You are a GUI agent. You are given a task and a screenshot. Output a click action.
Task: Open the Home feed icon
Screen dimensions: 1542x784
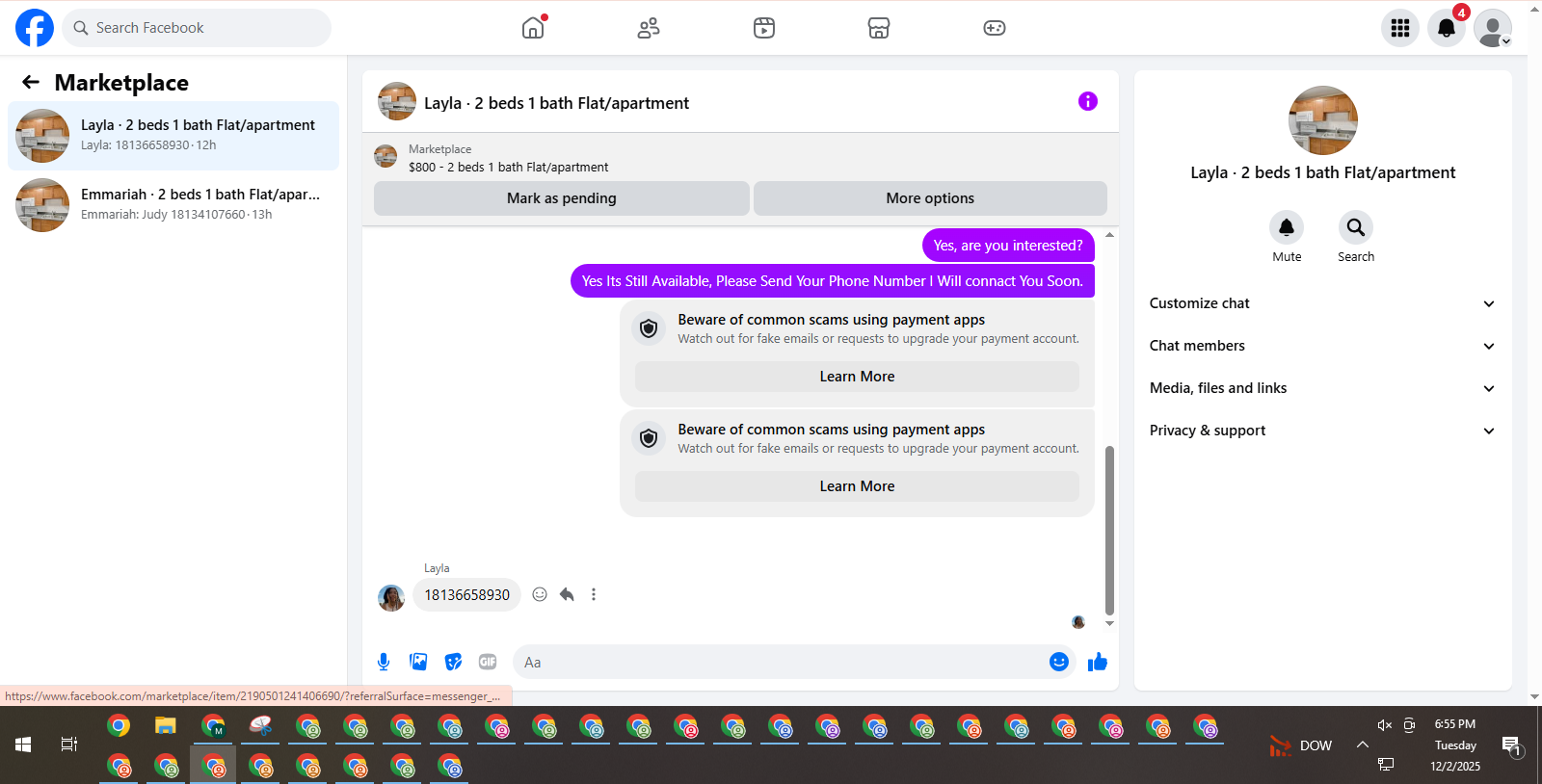point(533,28)
